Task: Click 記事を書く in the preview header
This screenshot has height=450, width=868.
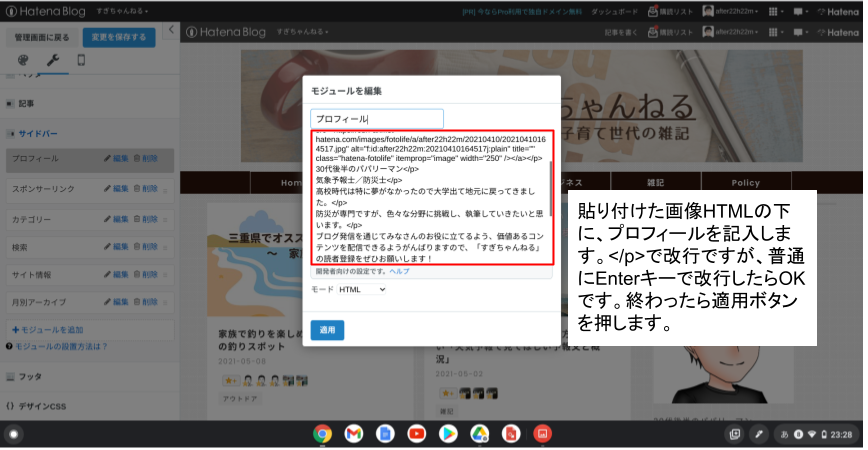Action: coord(621,33)
